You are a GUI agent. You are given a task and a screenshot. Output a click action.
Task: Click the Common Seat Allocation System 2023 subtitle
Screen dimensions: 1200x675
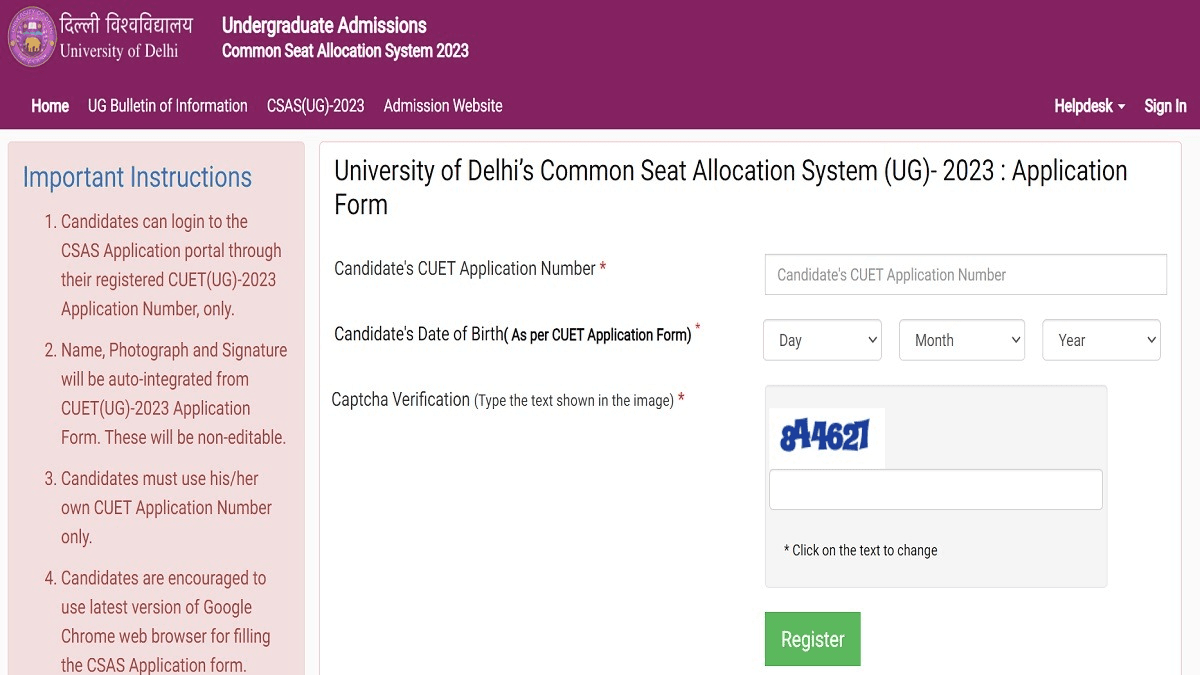pyautogui.click(x=345, y=51)
